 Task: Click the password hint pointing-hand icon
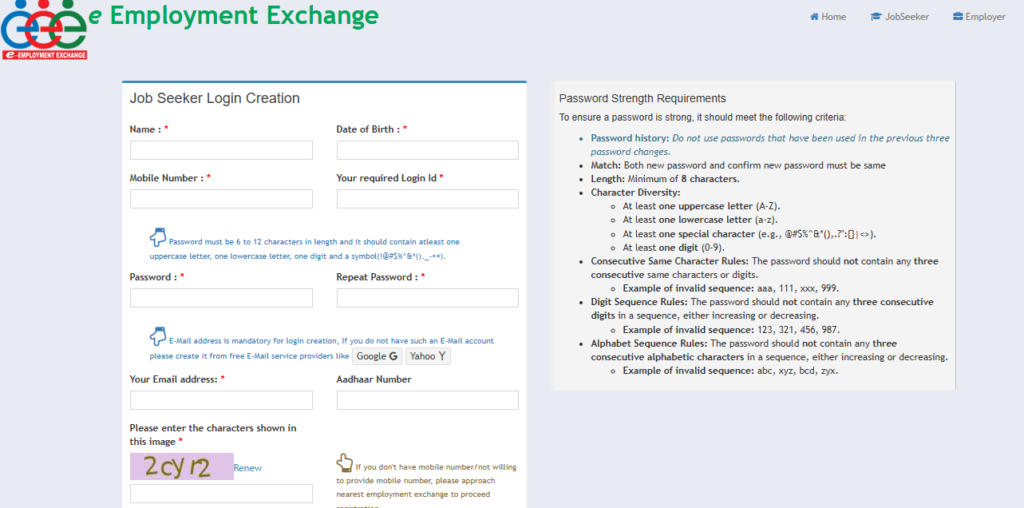point(157,237)
